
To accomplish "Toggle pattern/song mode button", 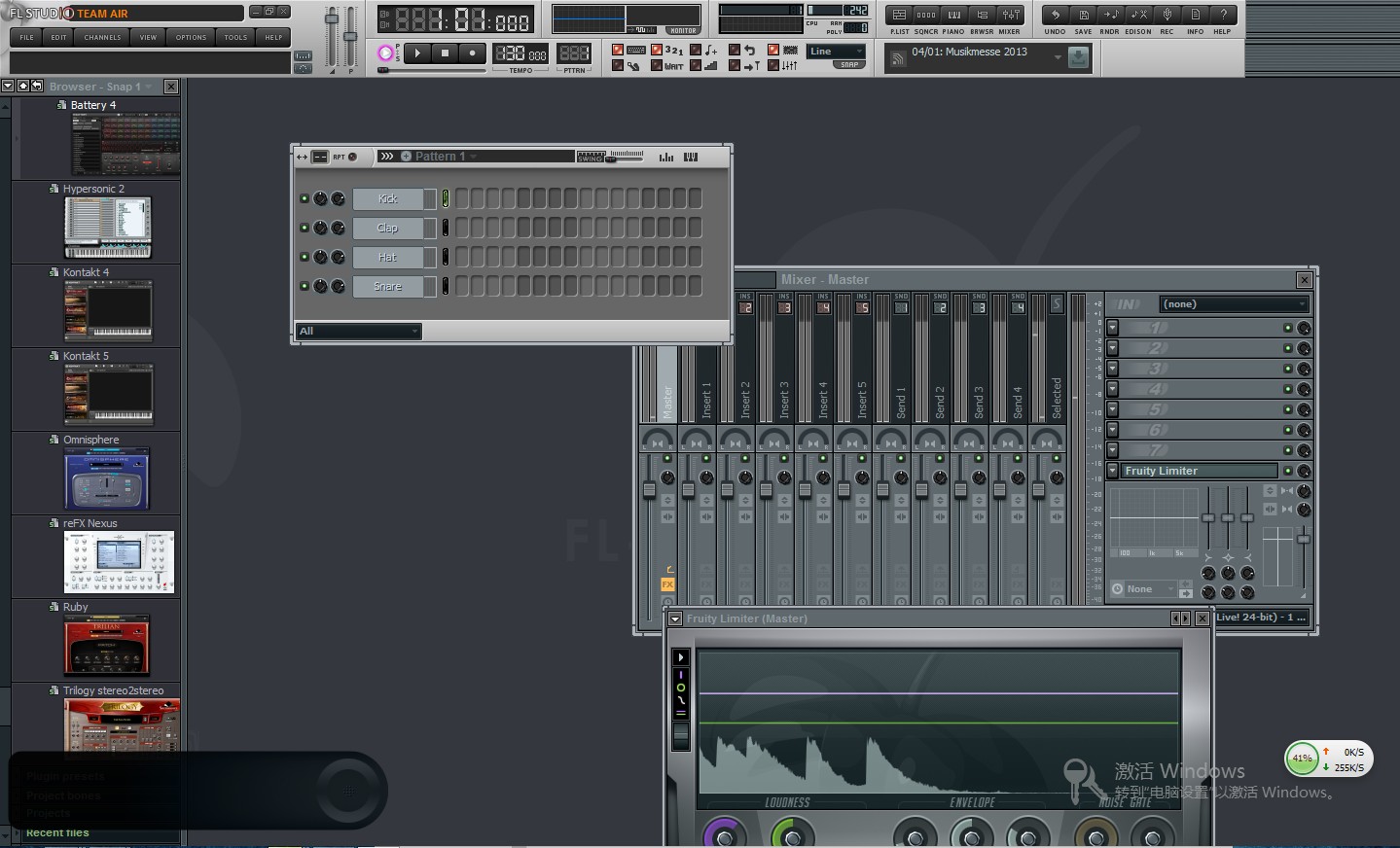I will coord(386,53).
